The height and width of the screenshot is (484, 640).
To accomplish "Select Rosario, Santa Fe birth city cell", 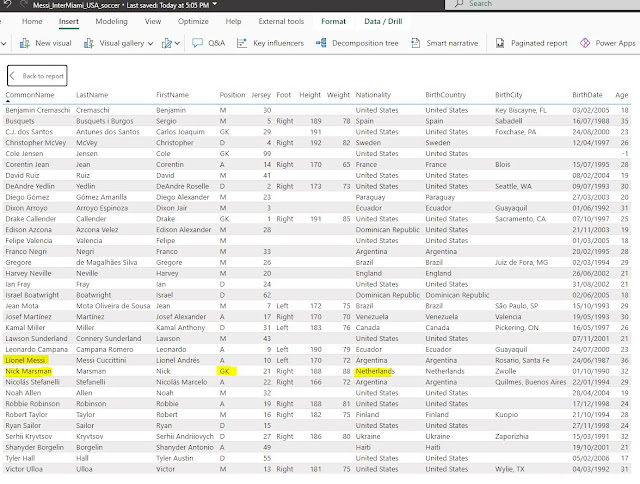I will [x=522, y=360].
